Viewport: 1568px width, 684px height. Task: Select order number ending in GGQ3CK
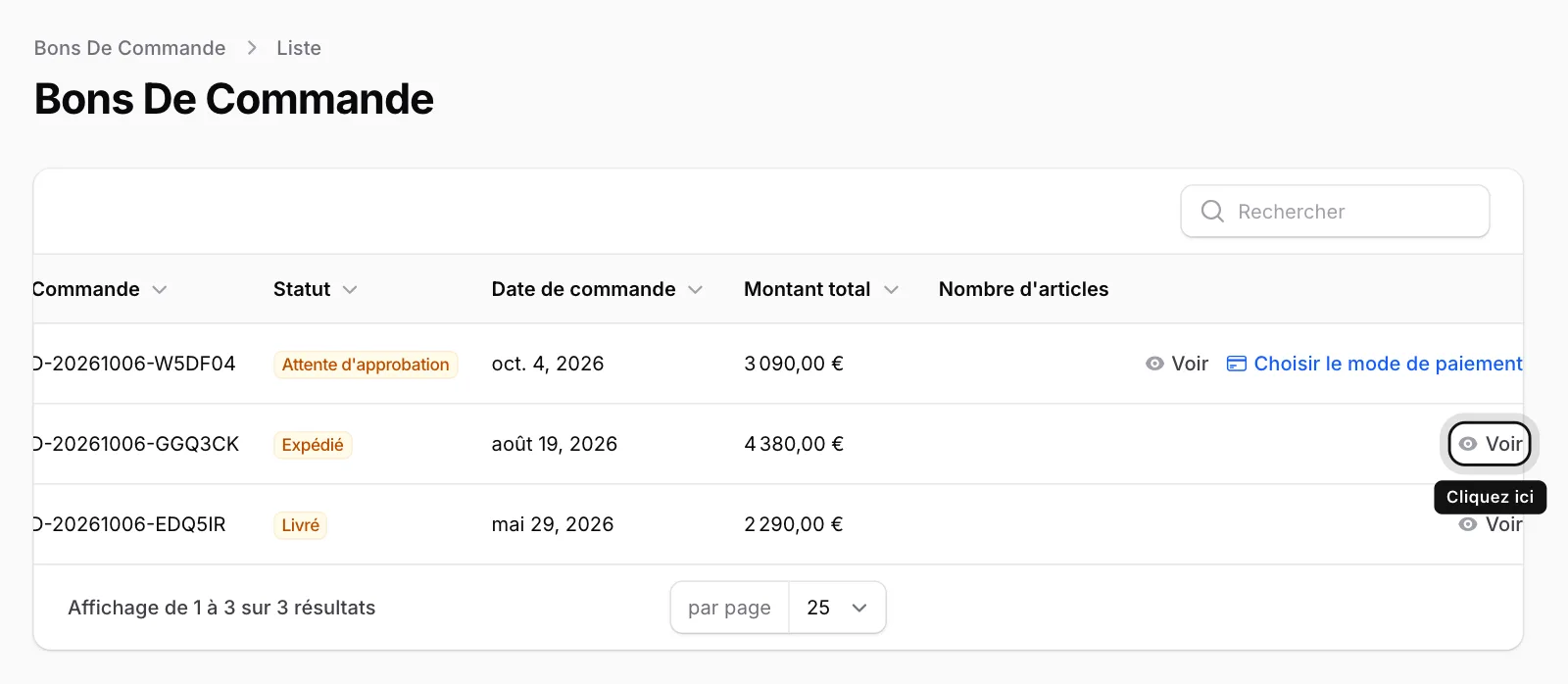pyautogui.click(x=136, y=444)
